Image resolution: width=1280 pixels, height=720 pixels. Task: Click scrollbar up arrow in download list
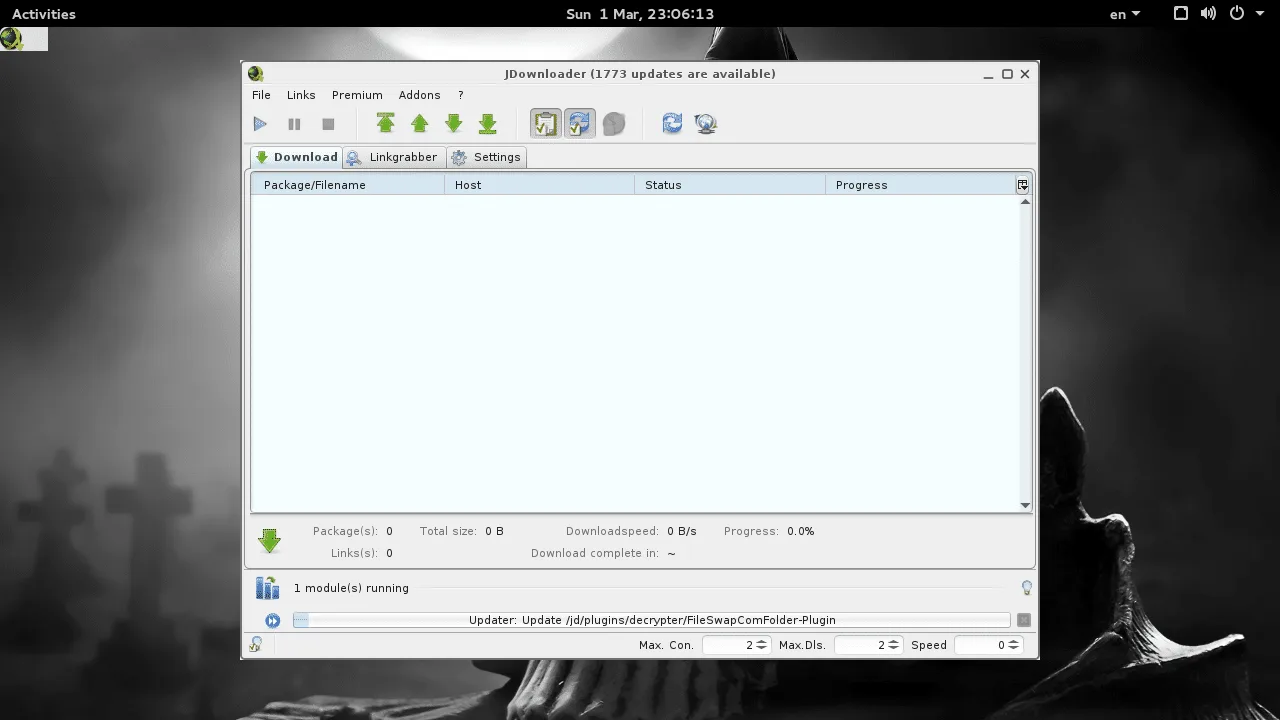[1025, 202]
